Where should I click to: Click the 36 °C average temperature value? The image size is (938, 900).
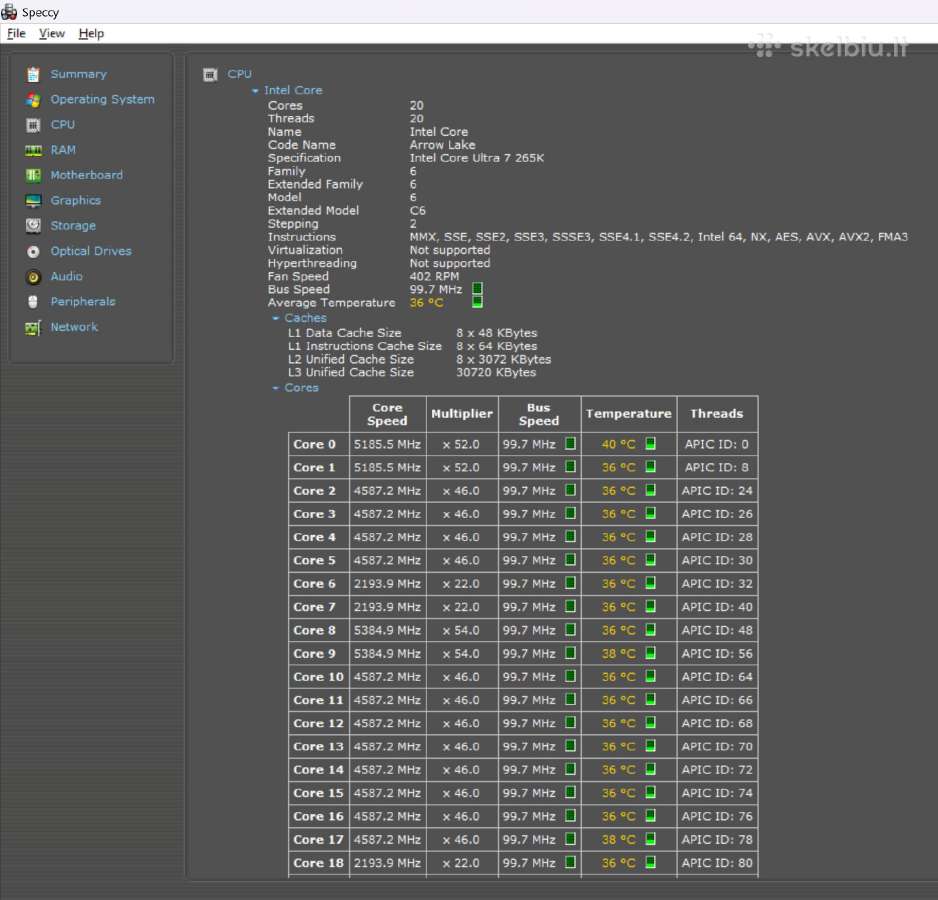[427, 303]
